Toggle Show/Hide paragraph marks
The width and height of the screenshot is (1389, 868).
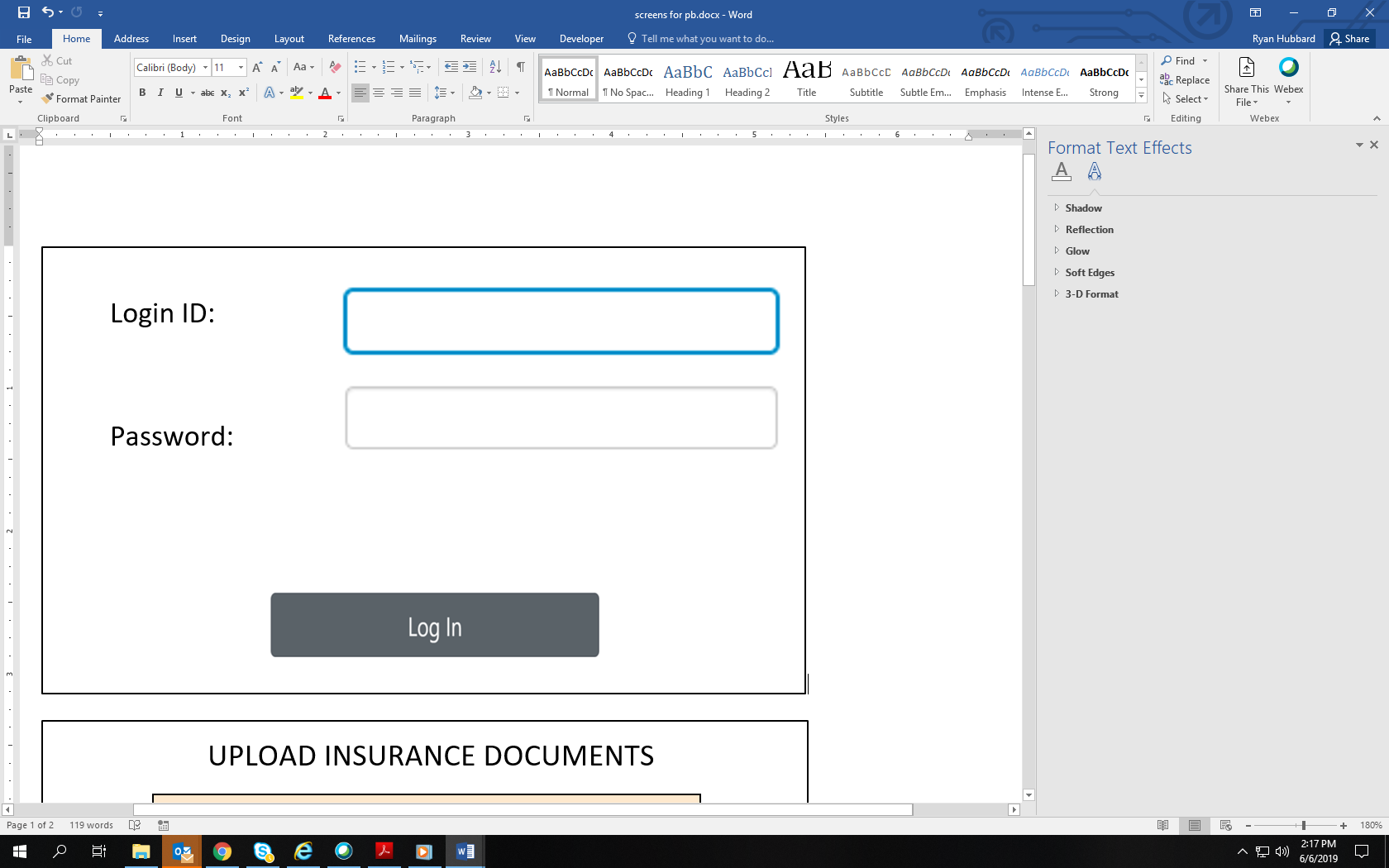(520, 67)
